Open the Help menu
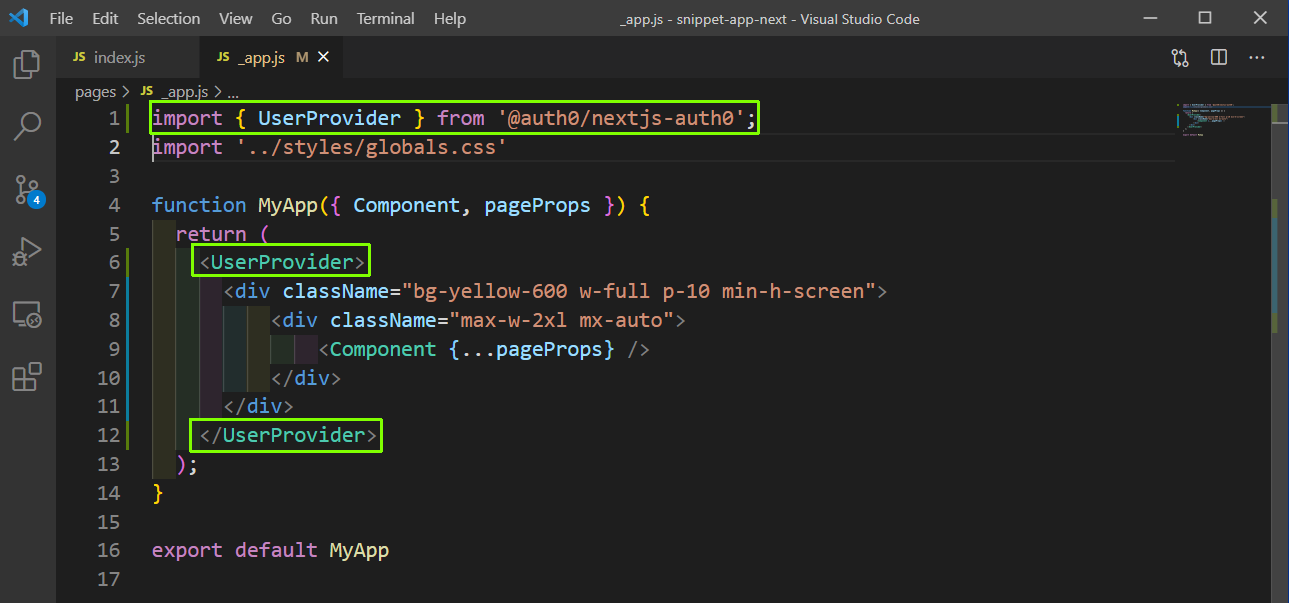 click(x=450, y=19)
